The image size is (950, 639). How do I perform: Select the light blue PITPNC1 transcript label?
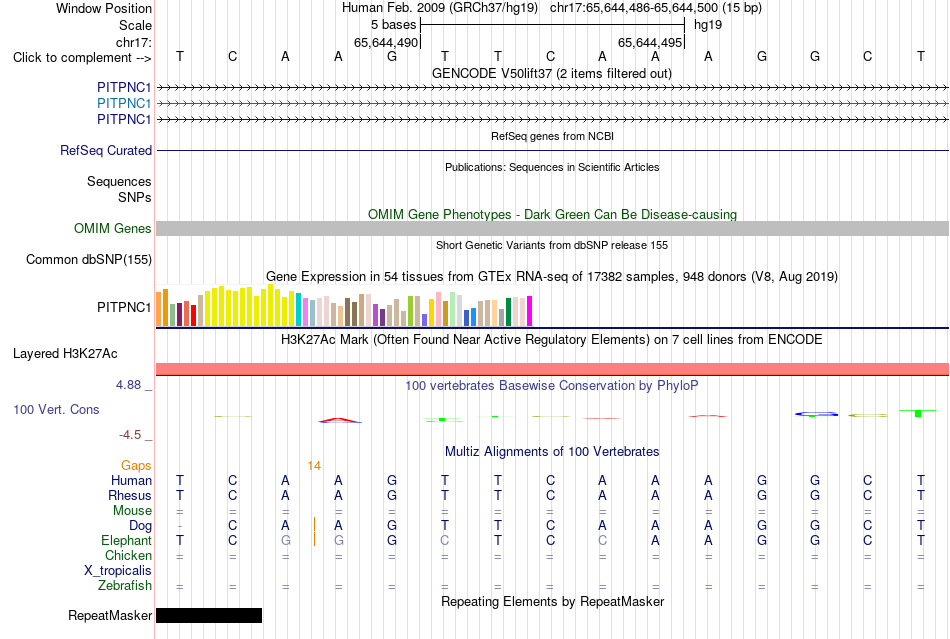(124, 104)
